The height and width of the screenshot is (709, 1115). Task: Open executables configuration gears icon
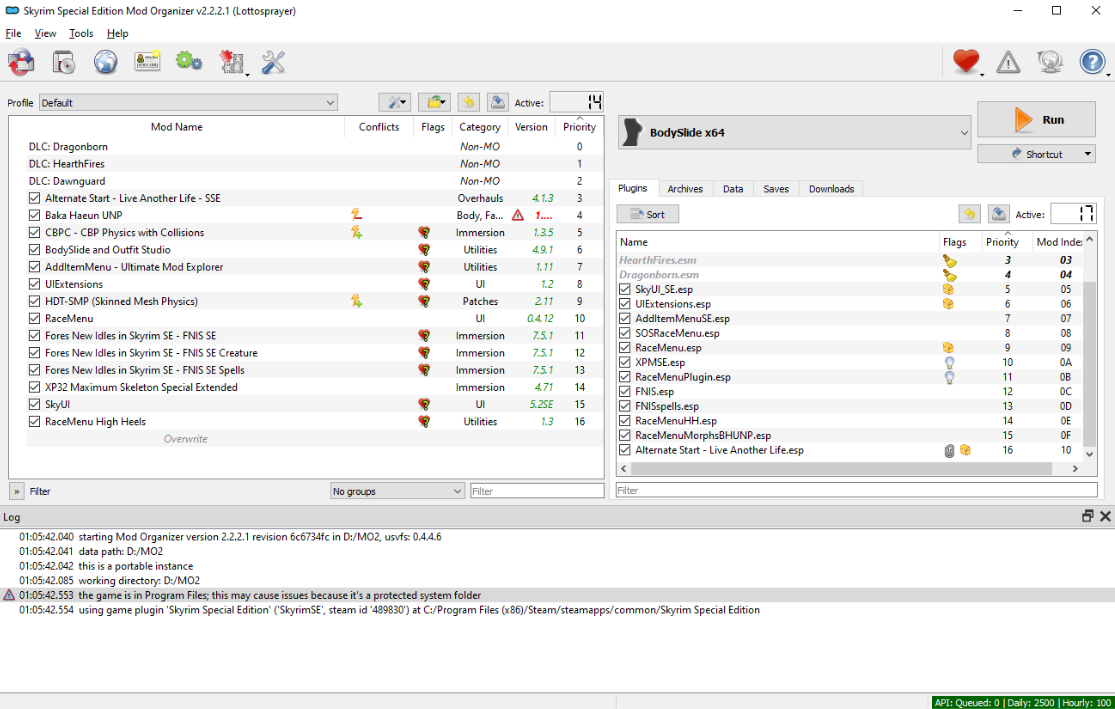[x=189, y=62]
